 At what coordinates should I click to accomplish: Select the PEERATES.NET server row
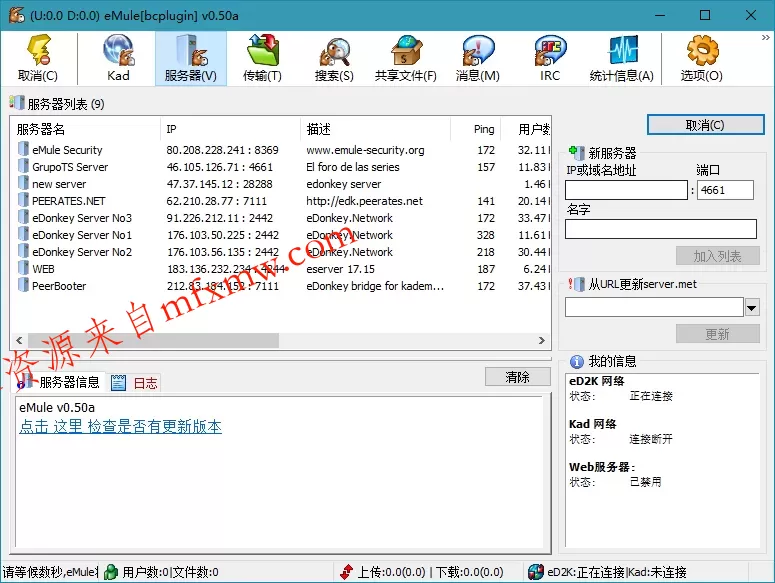[x=281, y=201]
